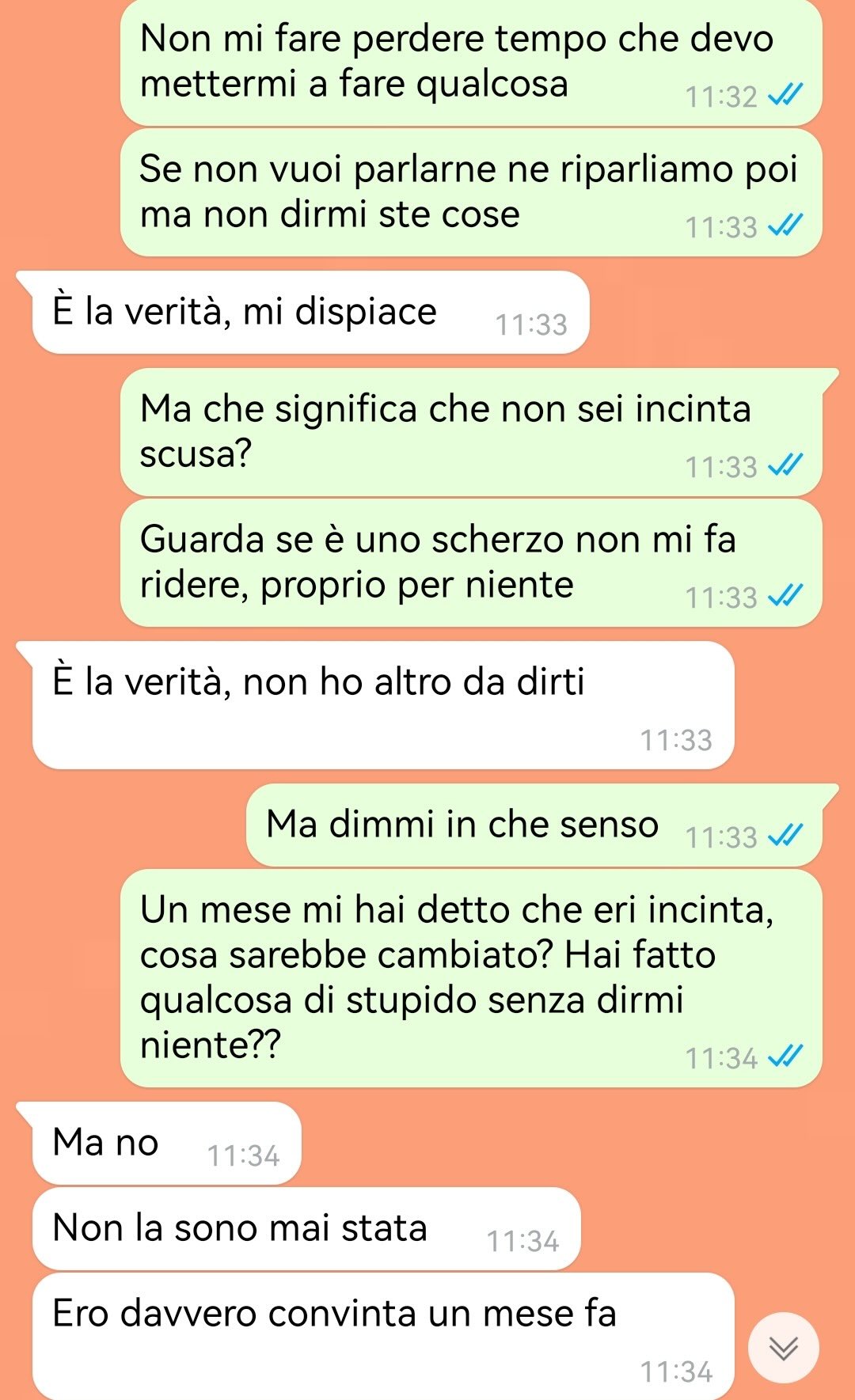Tap the 'Non la sono mai stata' message
Viewport: 855px width, 1400px height.
pos(306,1228)
